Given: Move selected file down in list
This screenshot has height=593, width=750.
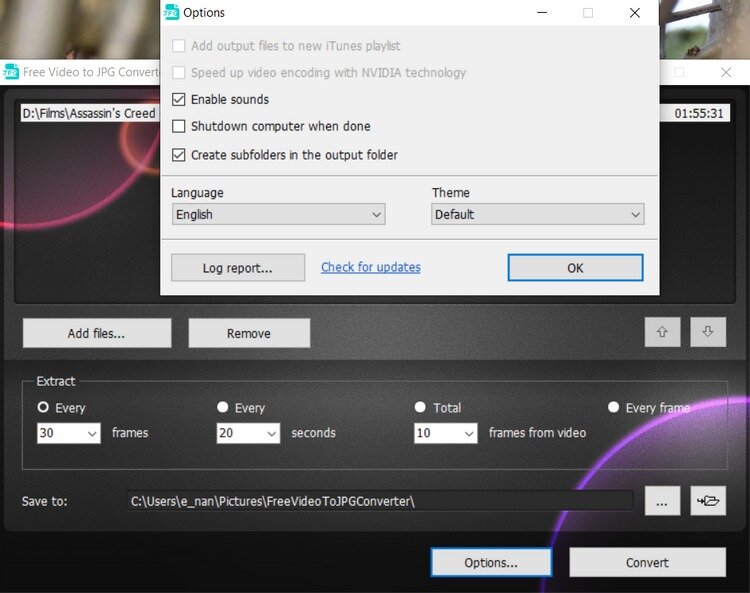Looking at the screenshot, I should (708, 332).
